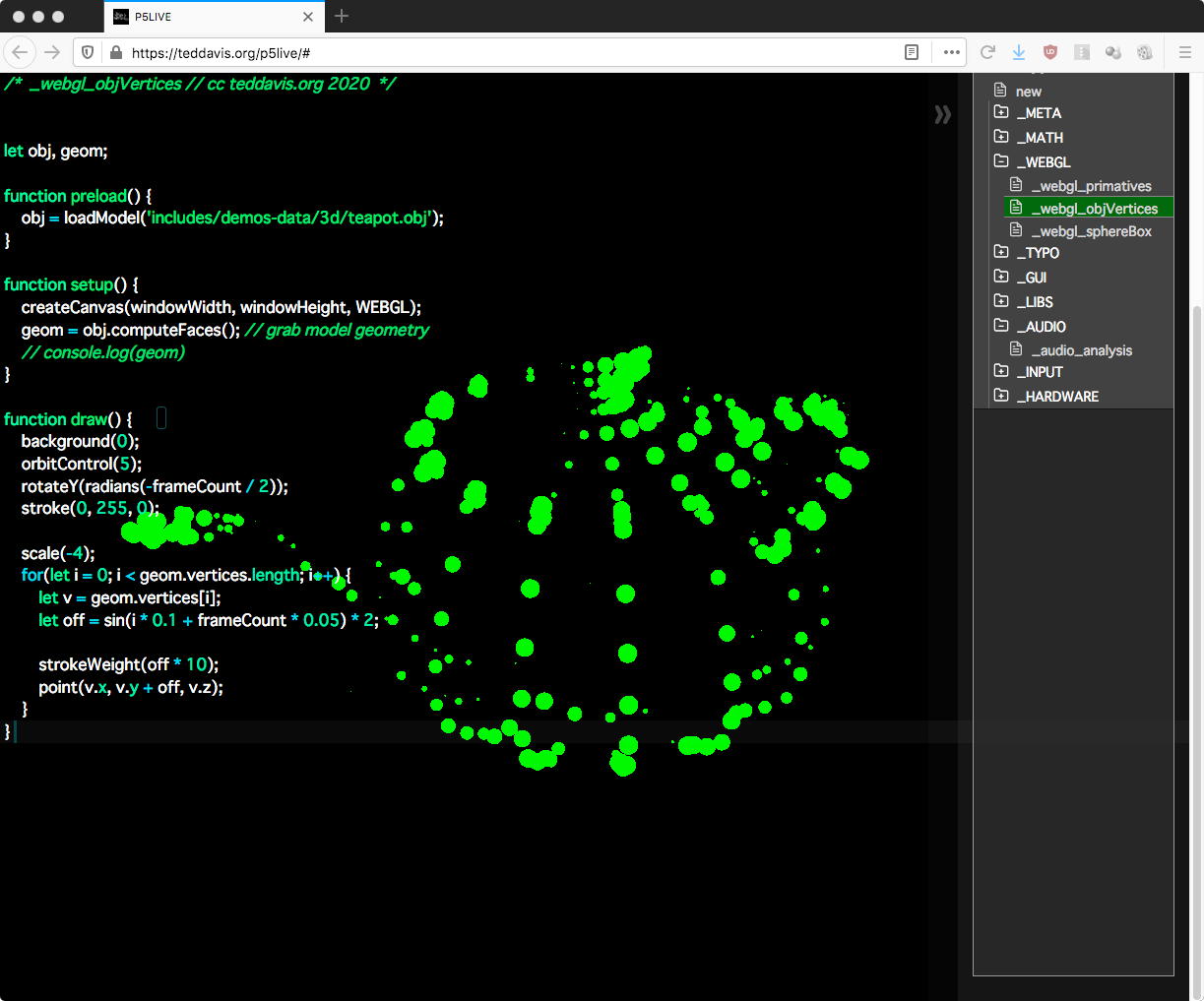Click the shield tracking protection icon

pos(88,52)
